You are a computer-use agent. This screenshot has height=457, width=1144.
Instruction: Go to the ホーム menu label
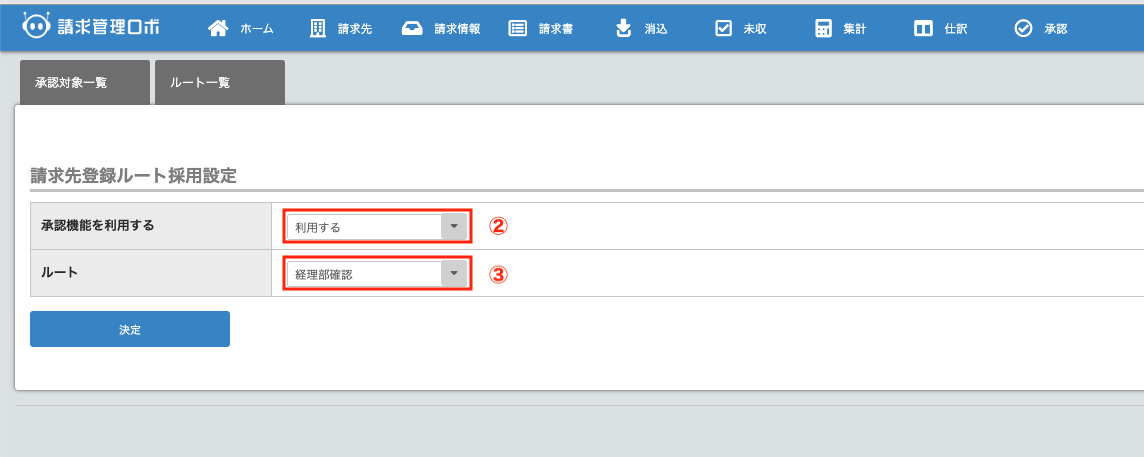point(257,29)
